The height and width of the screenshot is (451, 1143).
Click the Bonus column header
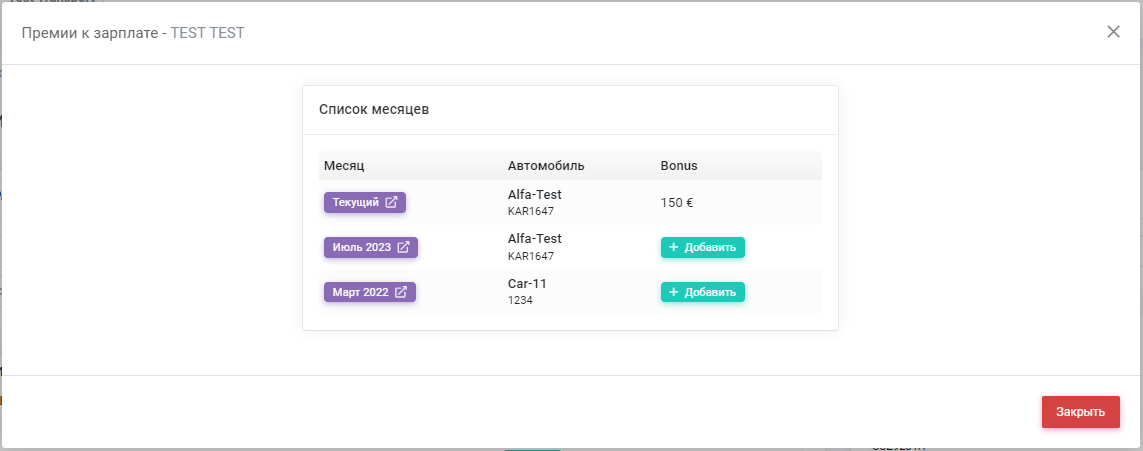pyautogui.click(x=679, y=165)
